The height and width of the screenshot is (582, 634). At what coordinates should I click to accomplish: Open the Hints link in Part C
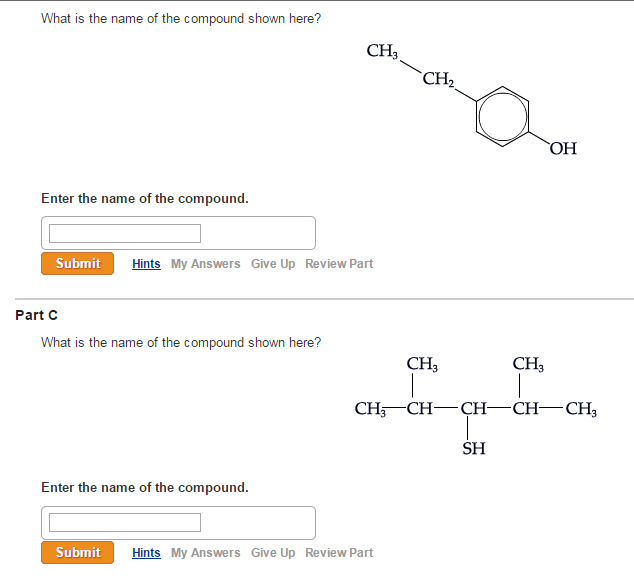146,553
